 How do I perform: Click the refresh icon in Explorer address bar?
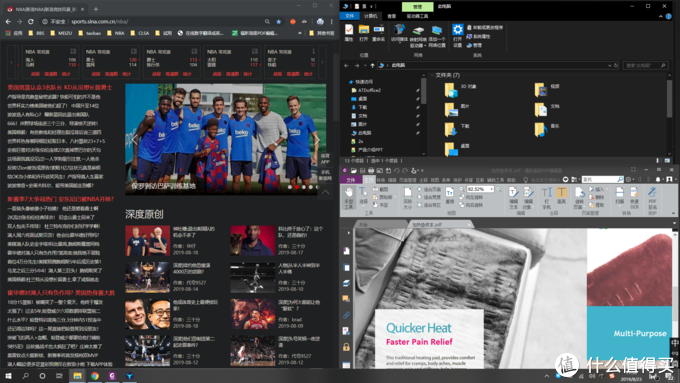[616, 65]
